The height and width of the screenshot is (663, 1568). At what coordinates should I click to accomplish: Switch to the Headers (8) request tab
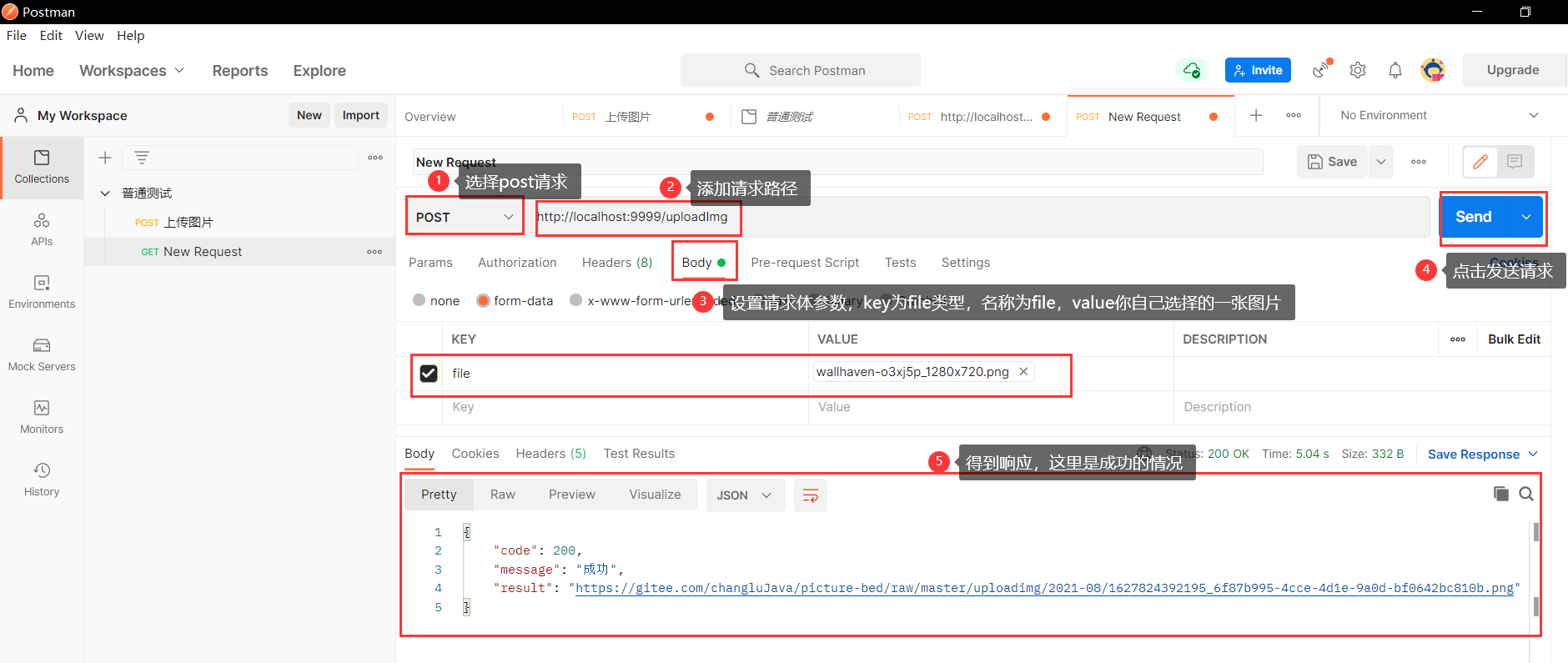point(617,263)
